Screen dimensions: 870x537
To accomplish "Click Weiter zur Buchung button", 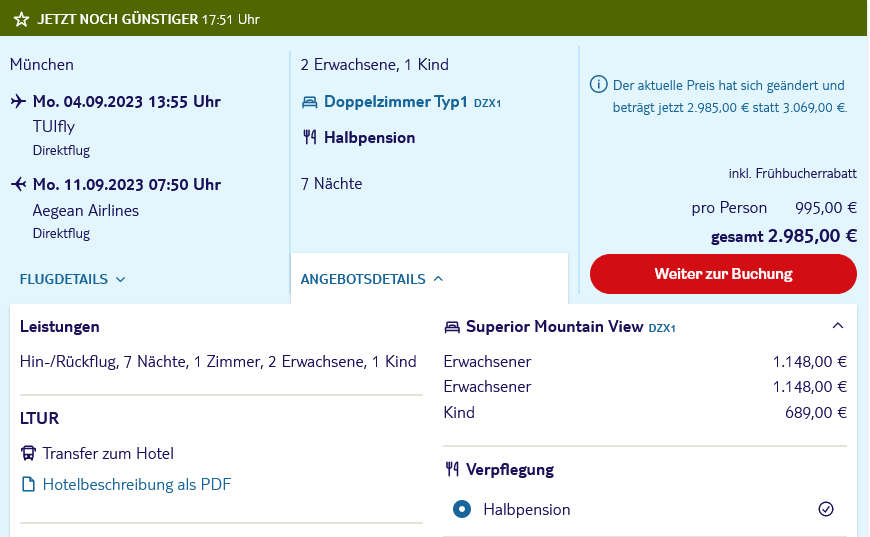I will [723, 274].
